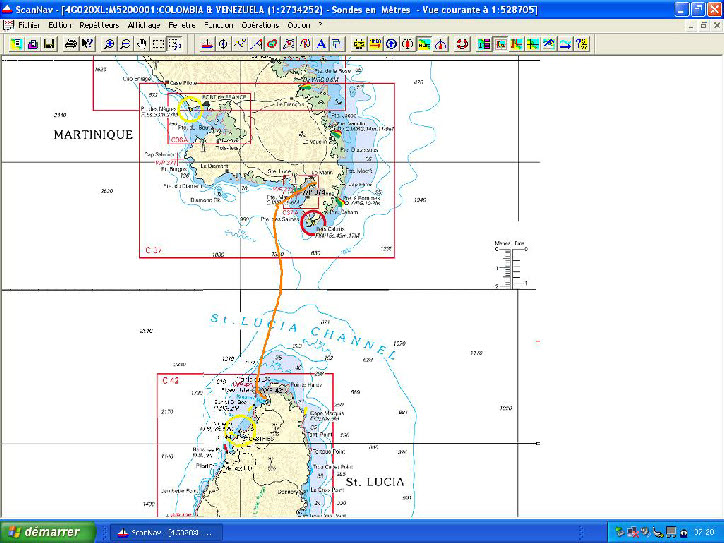This screenshot has width=724, height=543.
Task: Open the Edition menu
Action: tap(59, 23)
